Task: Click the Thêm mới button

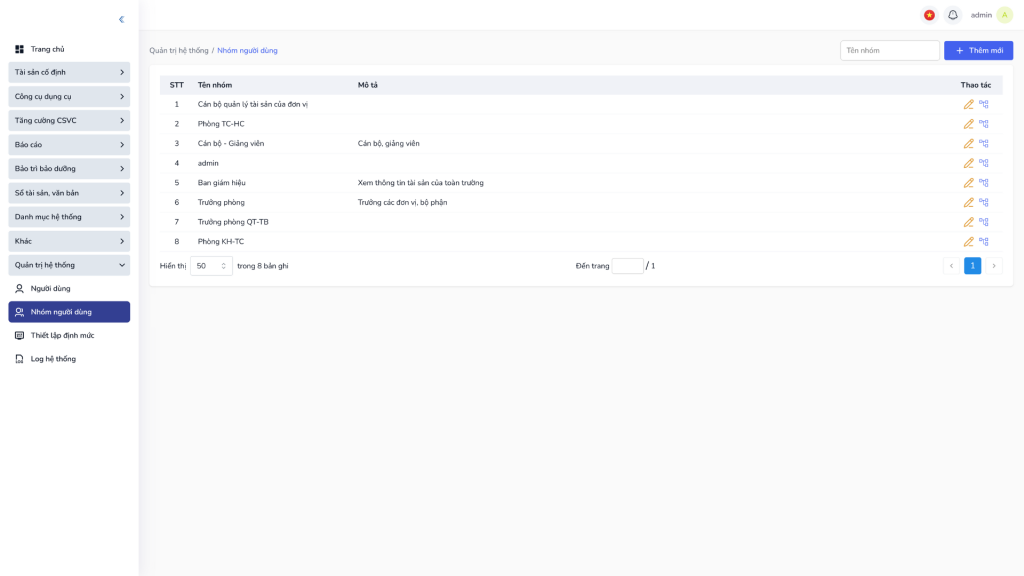Action: 978,50
